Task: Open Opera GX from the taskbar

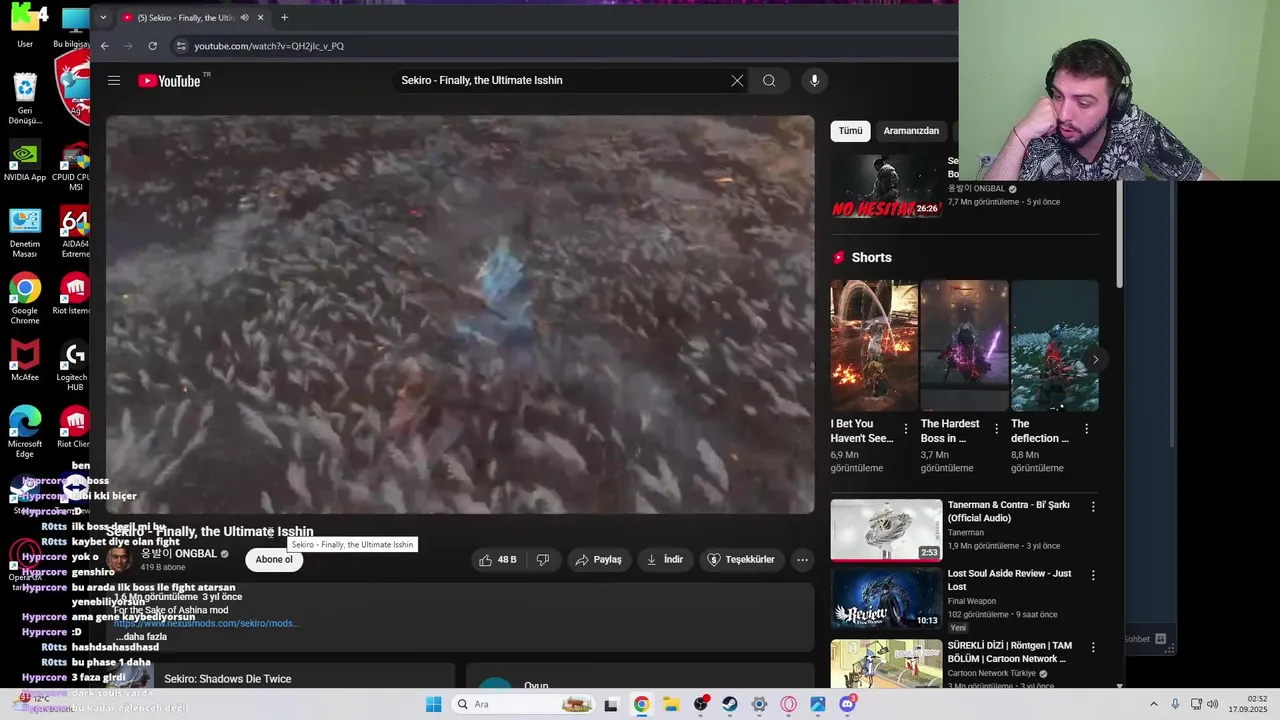Action: point(789,704)
